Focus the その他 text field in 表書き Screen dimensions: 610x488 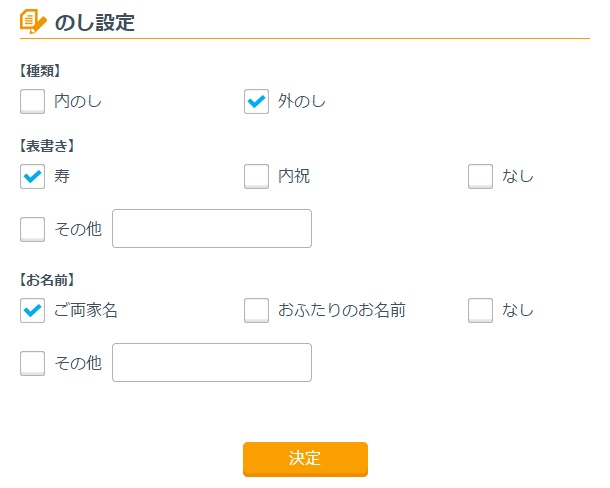[x=212, y=229]
